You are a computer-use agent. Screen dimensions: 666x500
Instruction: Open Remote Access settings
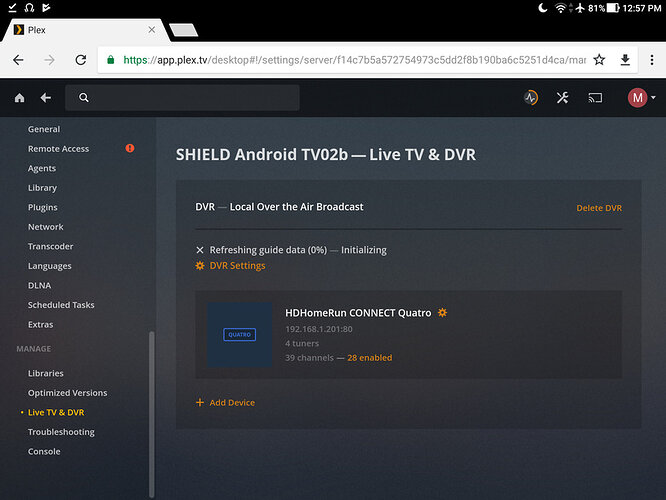(x=59, y=149)
